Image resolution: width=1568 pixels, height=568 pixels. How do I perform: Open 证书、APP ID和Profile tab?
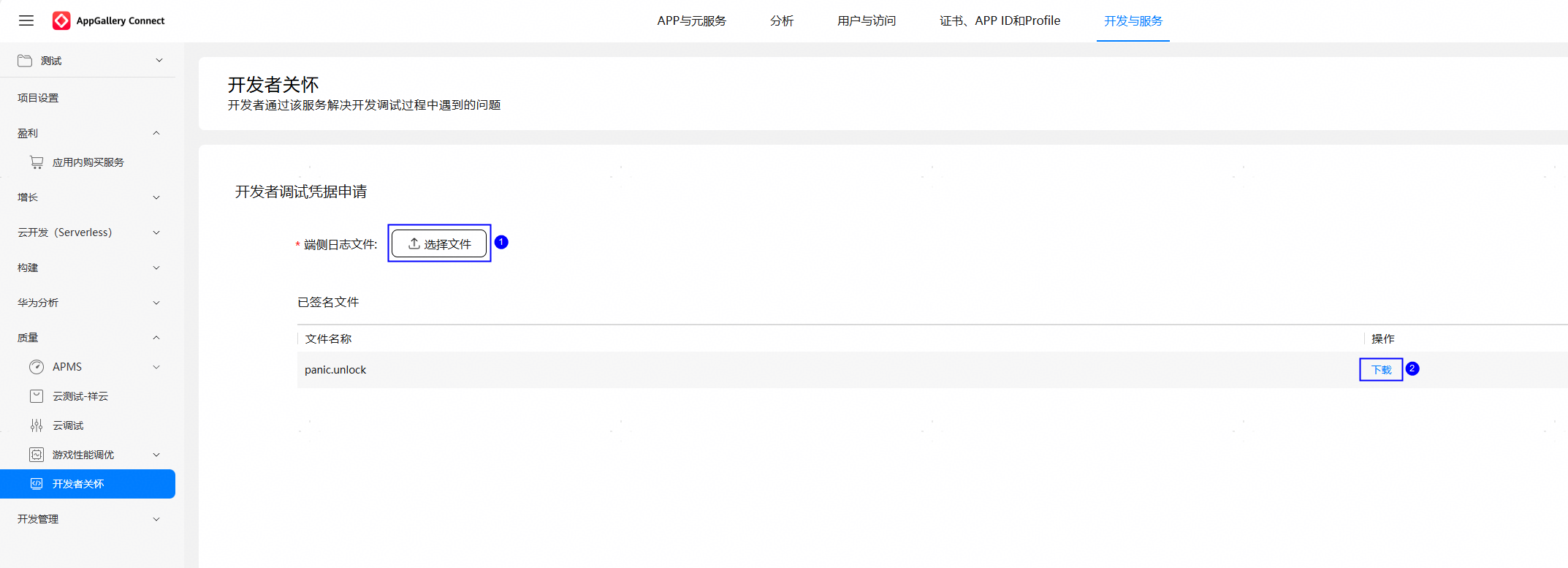click(x=1000, y=20)
